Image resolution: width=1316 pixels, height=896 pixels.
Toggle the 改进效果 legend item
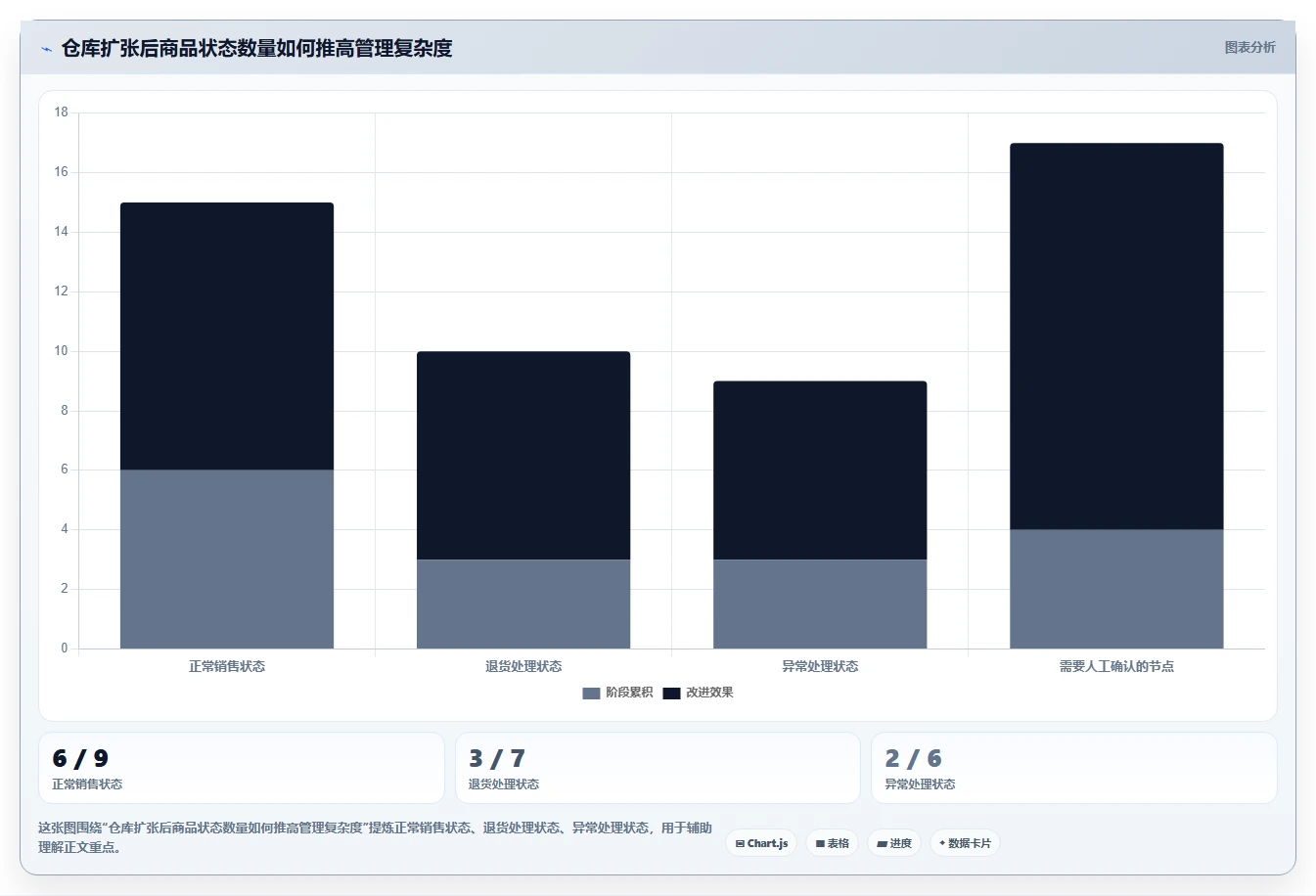(698, 693)
